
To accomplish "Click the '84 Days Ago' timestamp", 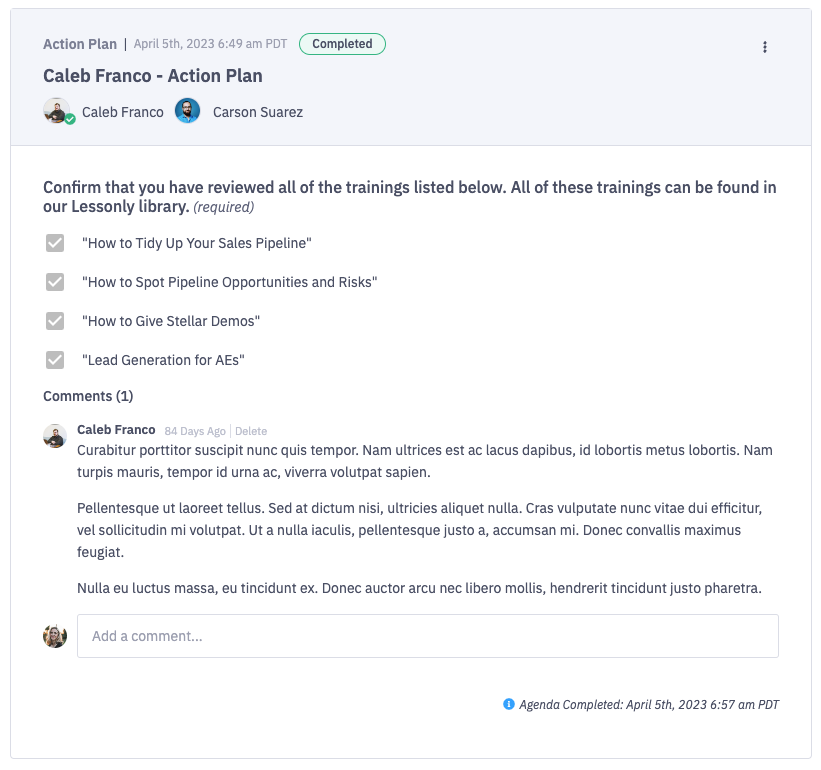I will (195, 431).
